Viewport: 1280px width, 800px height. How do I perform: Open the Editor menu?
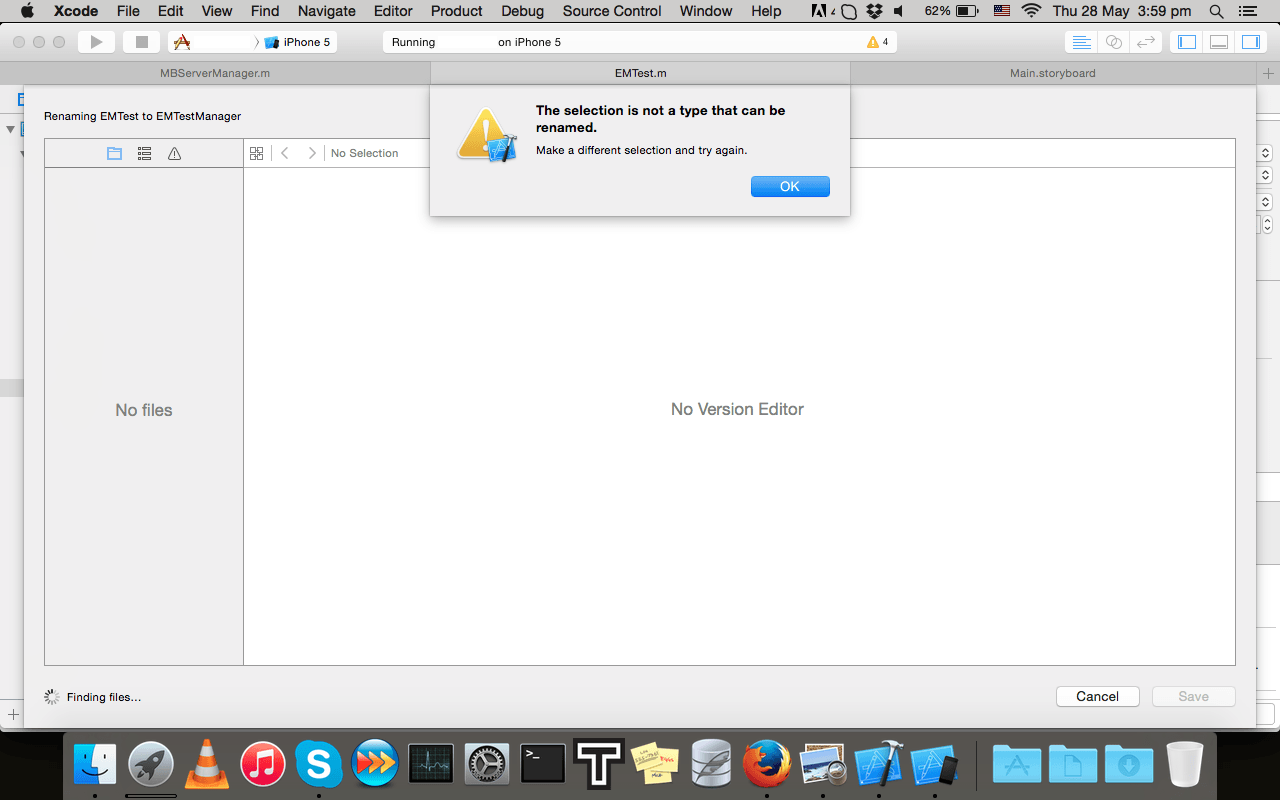pos(393,11)
